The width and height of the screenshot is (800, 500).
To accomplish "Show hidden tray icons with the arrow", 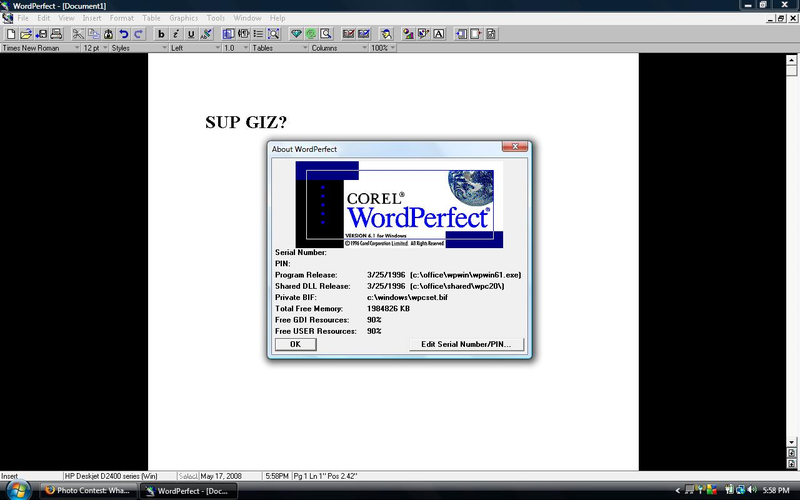I will coord(678,491).
